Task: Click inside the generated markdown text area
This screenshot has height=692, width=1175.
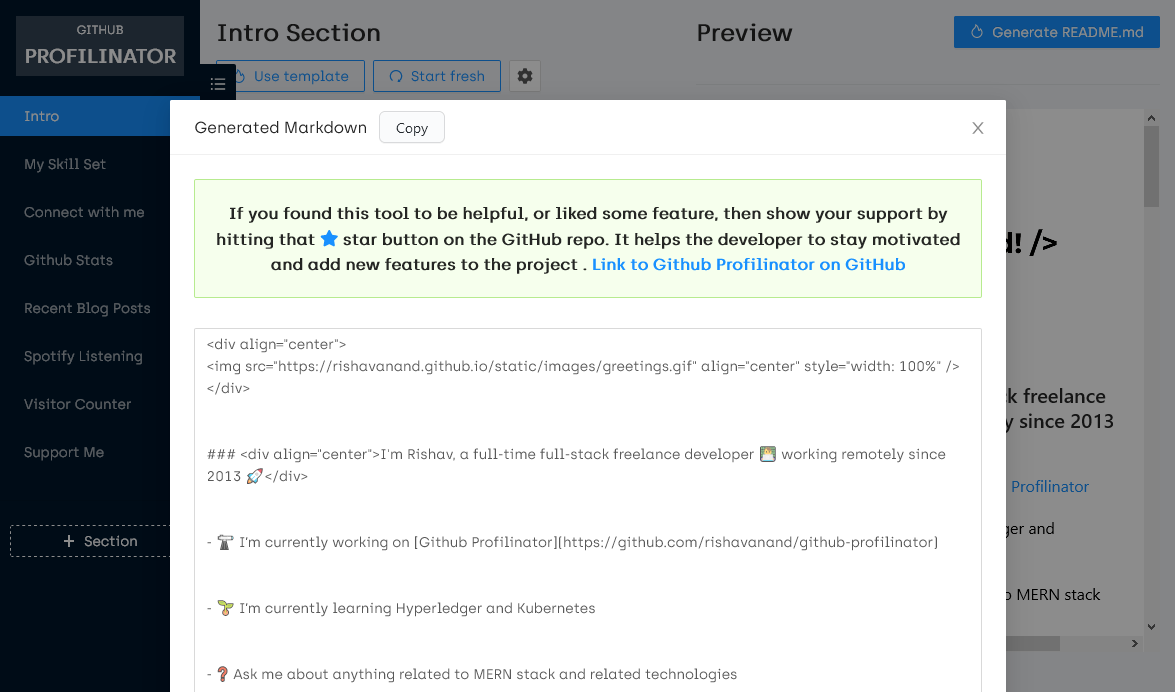Action: (588, 510)
